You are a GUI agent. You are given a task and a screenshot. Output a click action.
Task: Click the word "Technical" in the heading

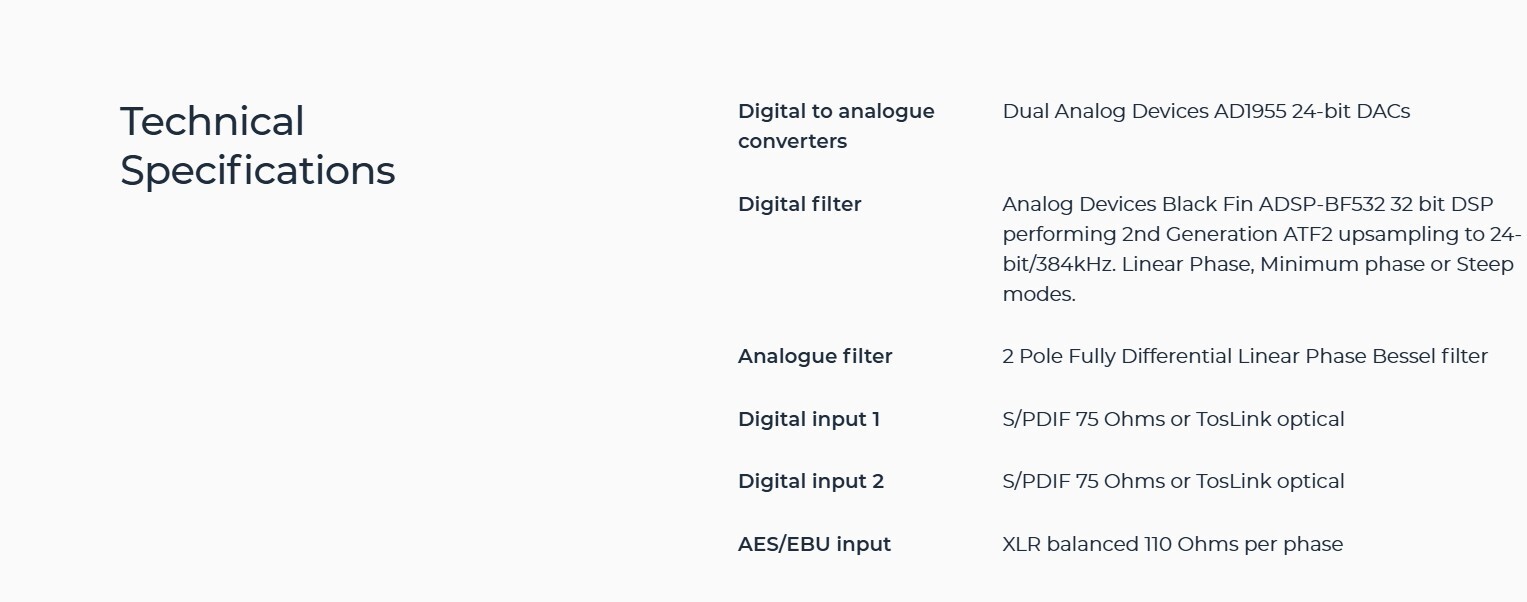(x=212, y=122)
